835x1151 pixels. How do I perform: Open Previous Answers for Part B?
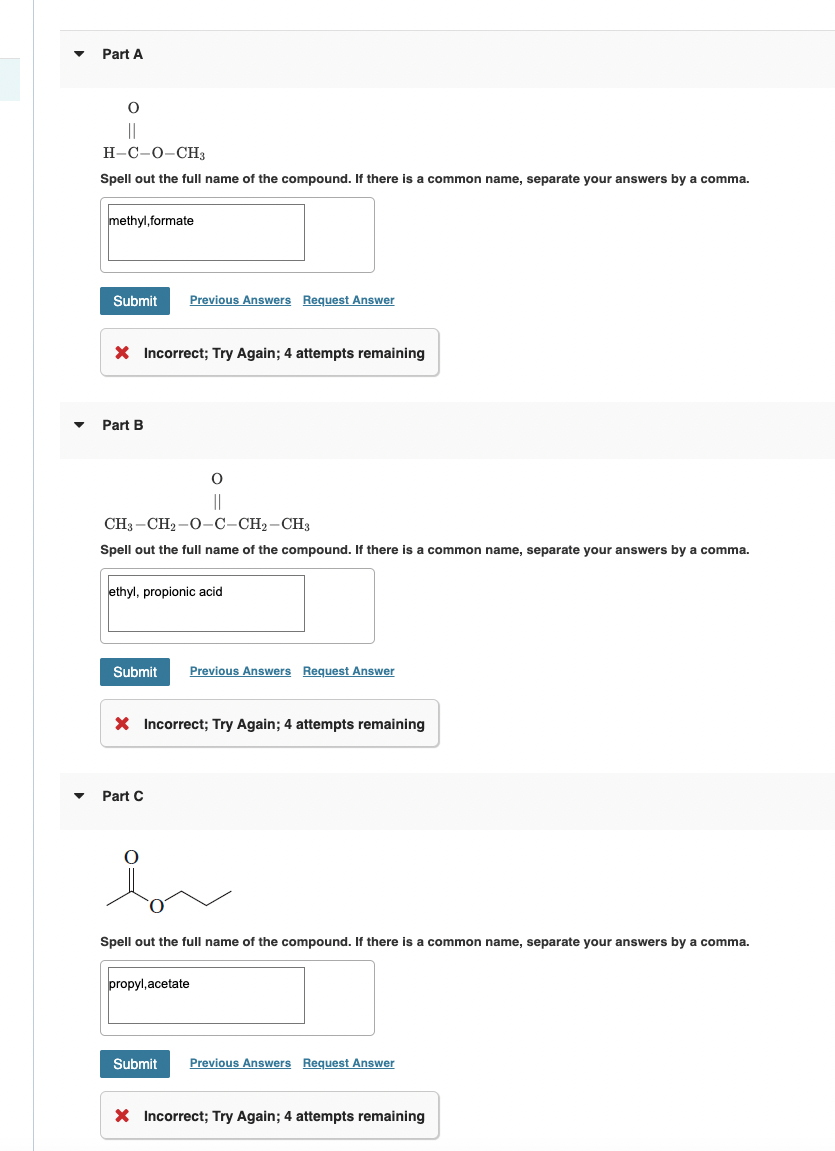pos(240,671)
